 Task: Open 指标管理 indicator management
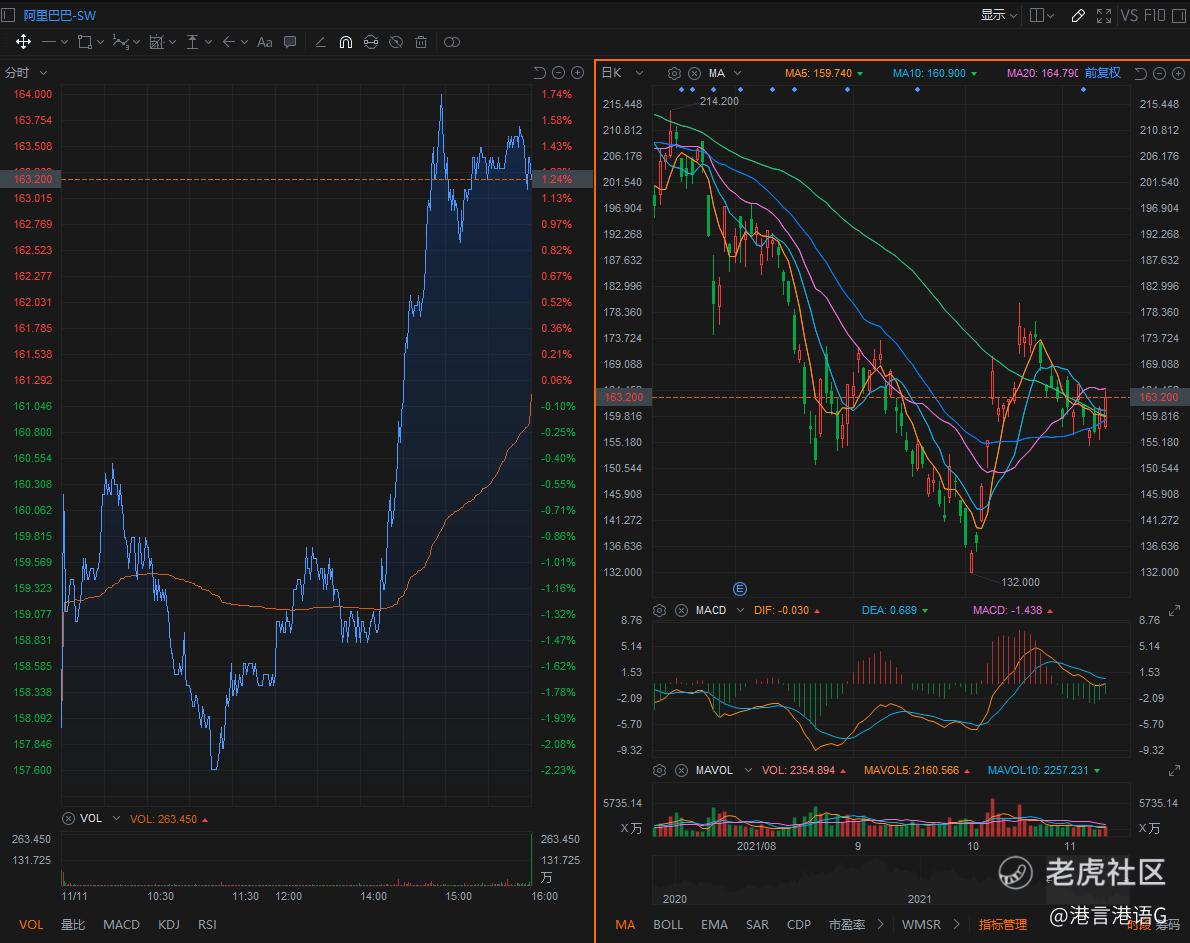pos(1003,925)
